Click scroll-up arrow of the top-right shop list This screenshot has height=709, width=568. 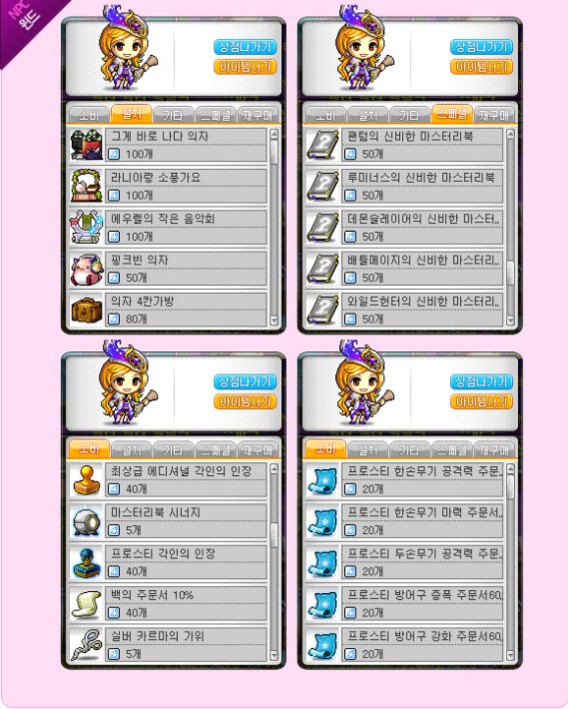[x=510, y=134]
